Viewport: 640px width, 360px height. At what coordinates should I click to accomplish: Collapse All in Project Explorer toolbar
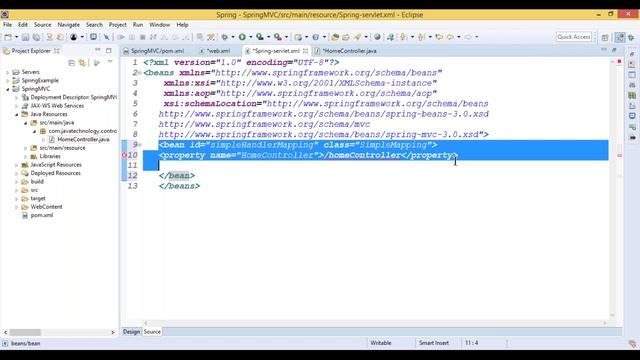pyautogui.click(x=71, y=62)
